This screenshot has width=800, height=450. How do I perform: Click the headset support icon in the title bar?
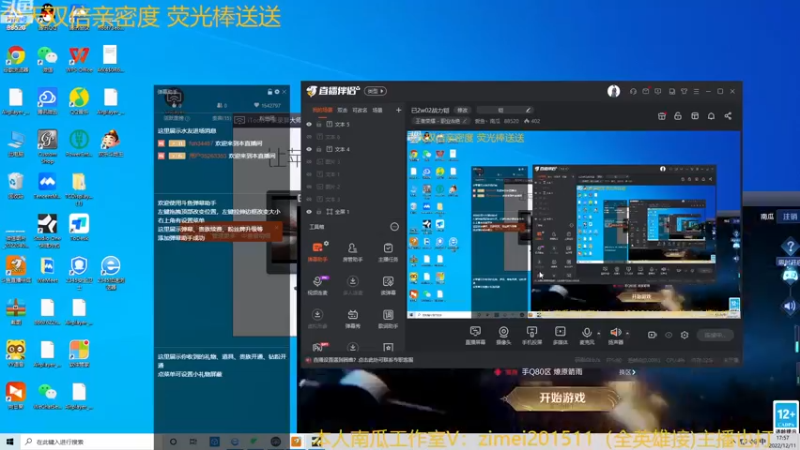click(x=633, y=91)
